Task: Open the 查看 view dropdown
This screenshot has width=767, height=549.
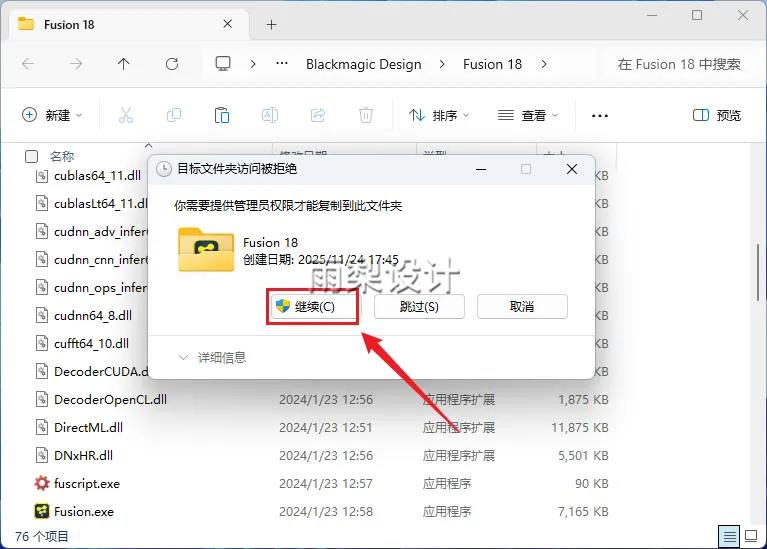Action: (x=528, y=115)
